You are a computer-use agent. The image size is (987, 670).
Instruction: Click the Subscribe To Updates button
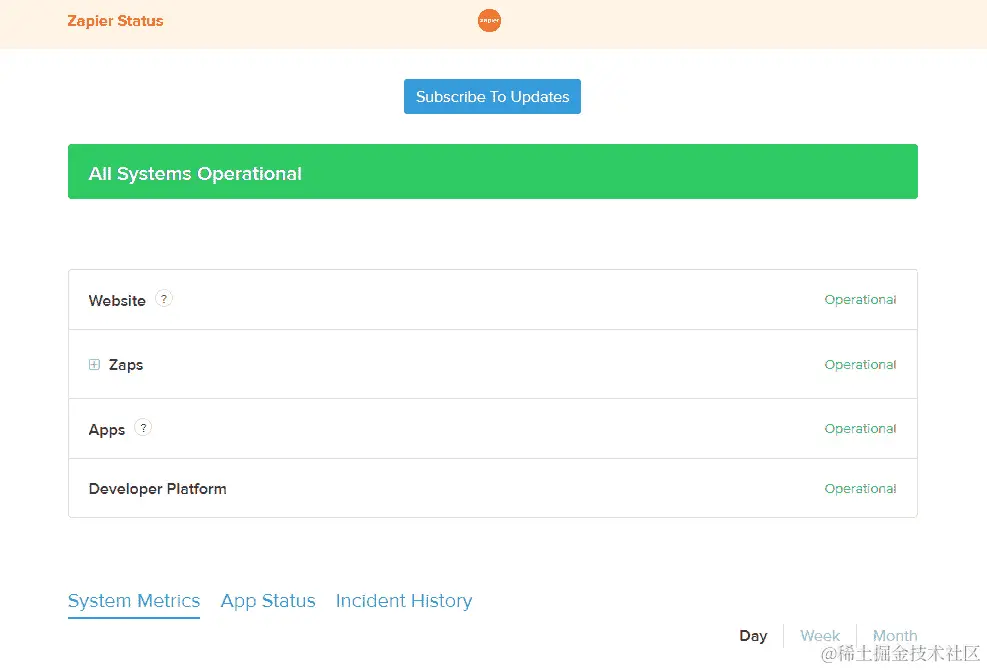[492, 96]
